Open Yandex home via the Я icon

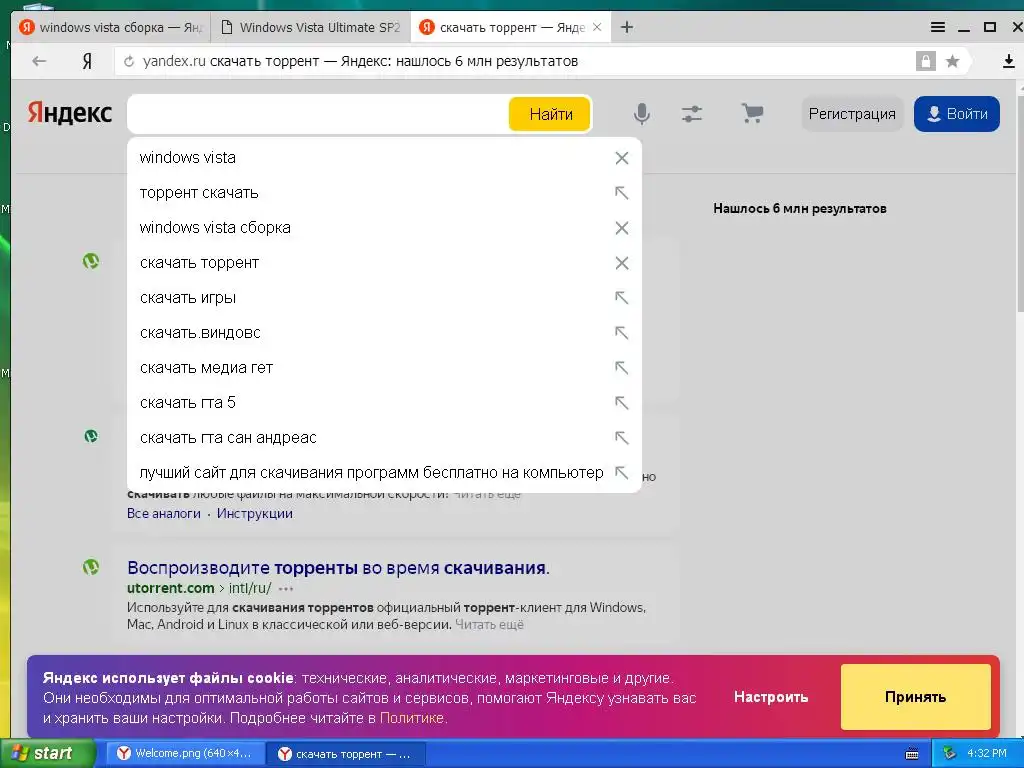click(x=87, y=61)
